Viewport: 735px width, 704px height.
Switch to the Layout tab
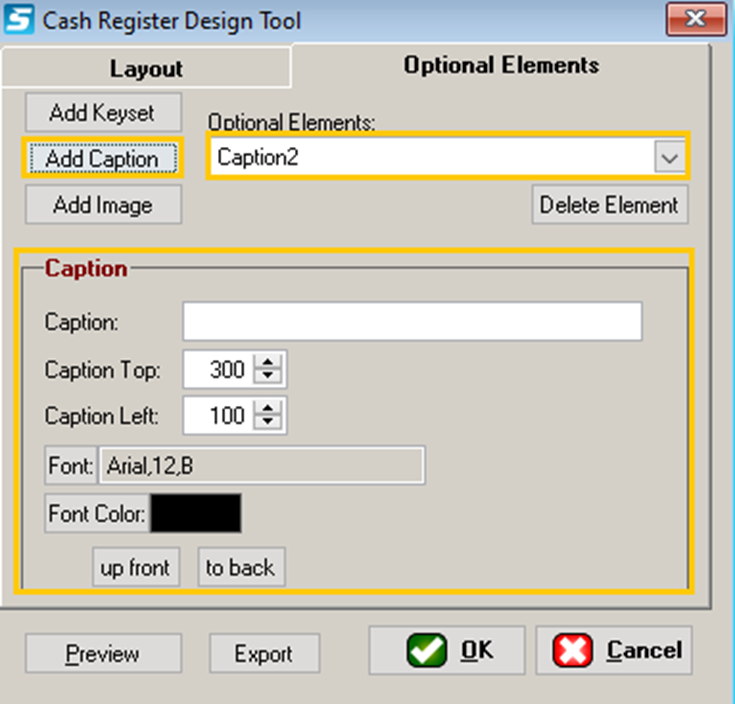pos(146,68)
